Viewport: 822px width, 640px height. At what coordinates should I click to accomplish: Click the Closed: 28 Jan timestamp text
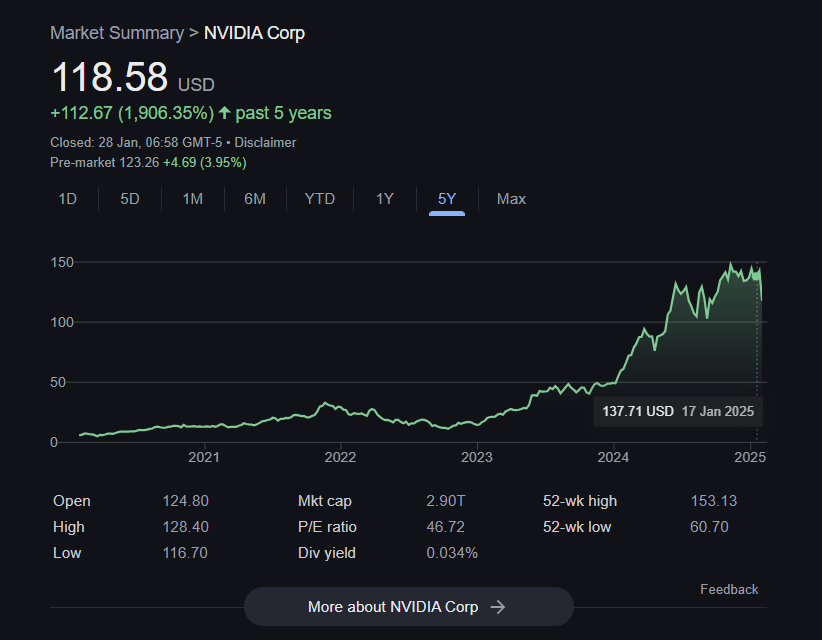[136, 143]
